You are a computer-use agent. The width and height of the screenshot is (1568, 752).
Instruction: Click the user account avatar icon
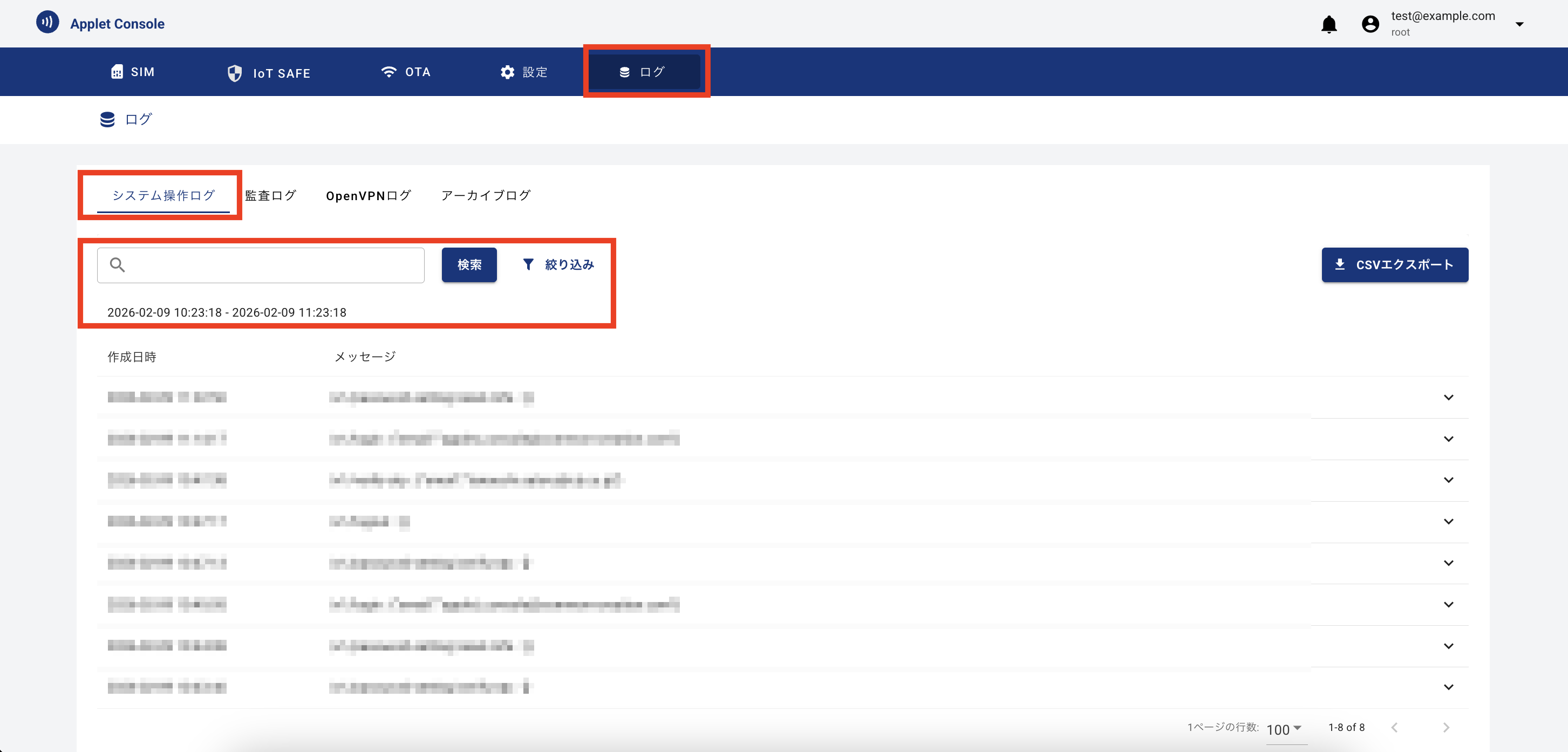[1369, 24]
